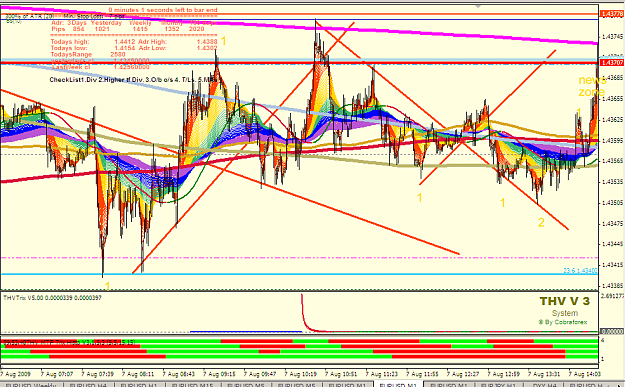Open the EURUSD H4 chart tab
The height and width of the screenshot is (387, 625).
(89, 385)
